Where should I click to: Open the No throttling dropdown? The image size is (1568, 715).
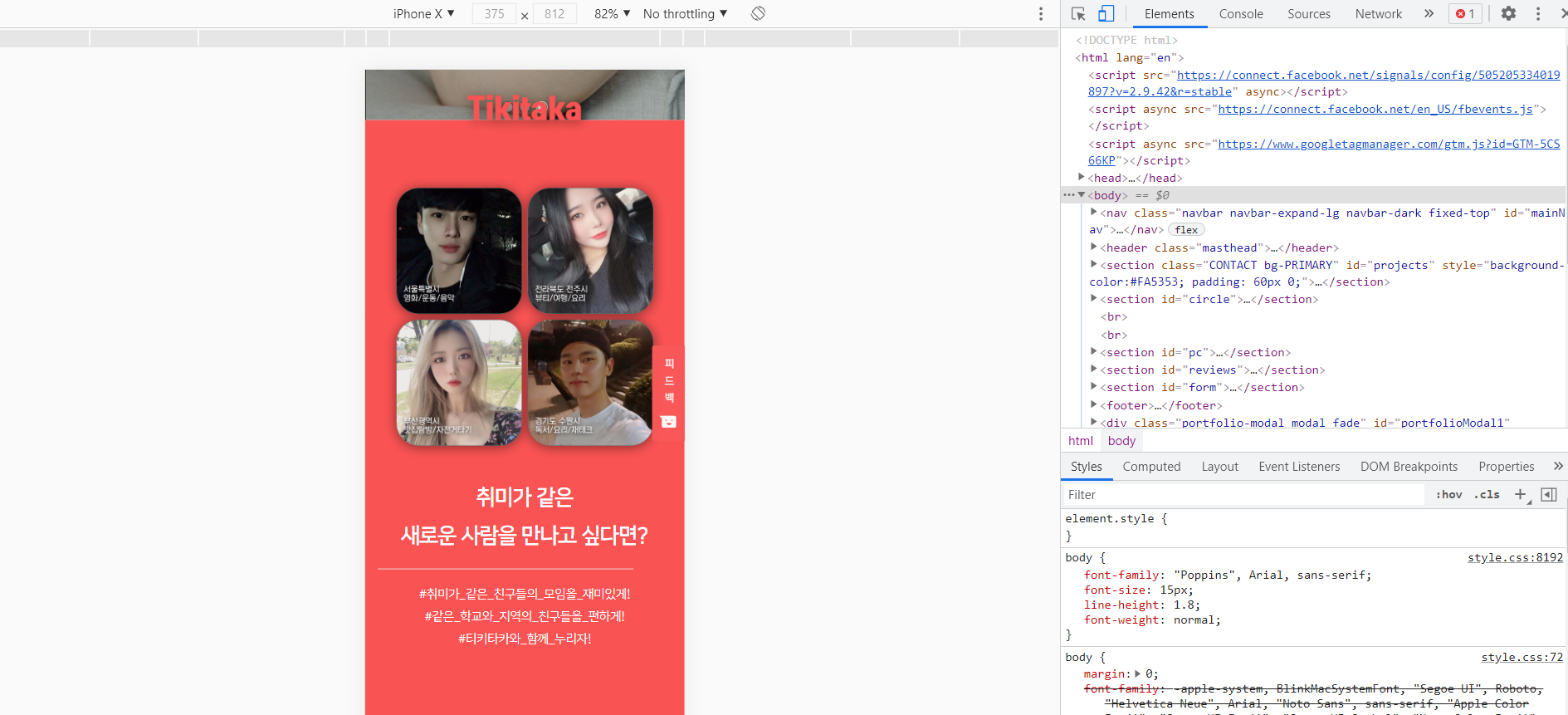pos(685,13)
